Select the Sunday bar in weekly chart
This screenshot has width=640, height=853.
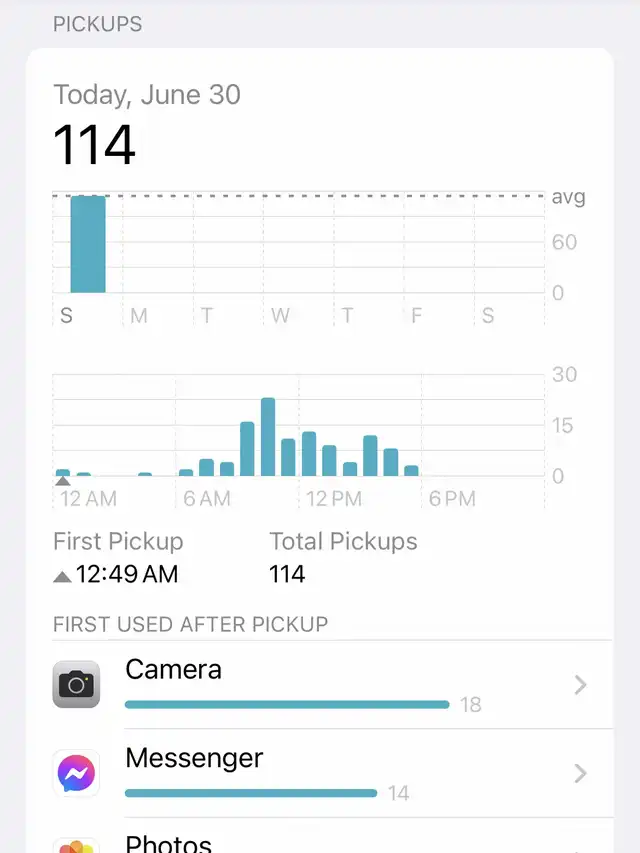(88, 244)
